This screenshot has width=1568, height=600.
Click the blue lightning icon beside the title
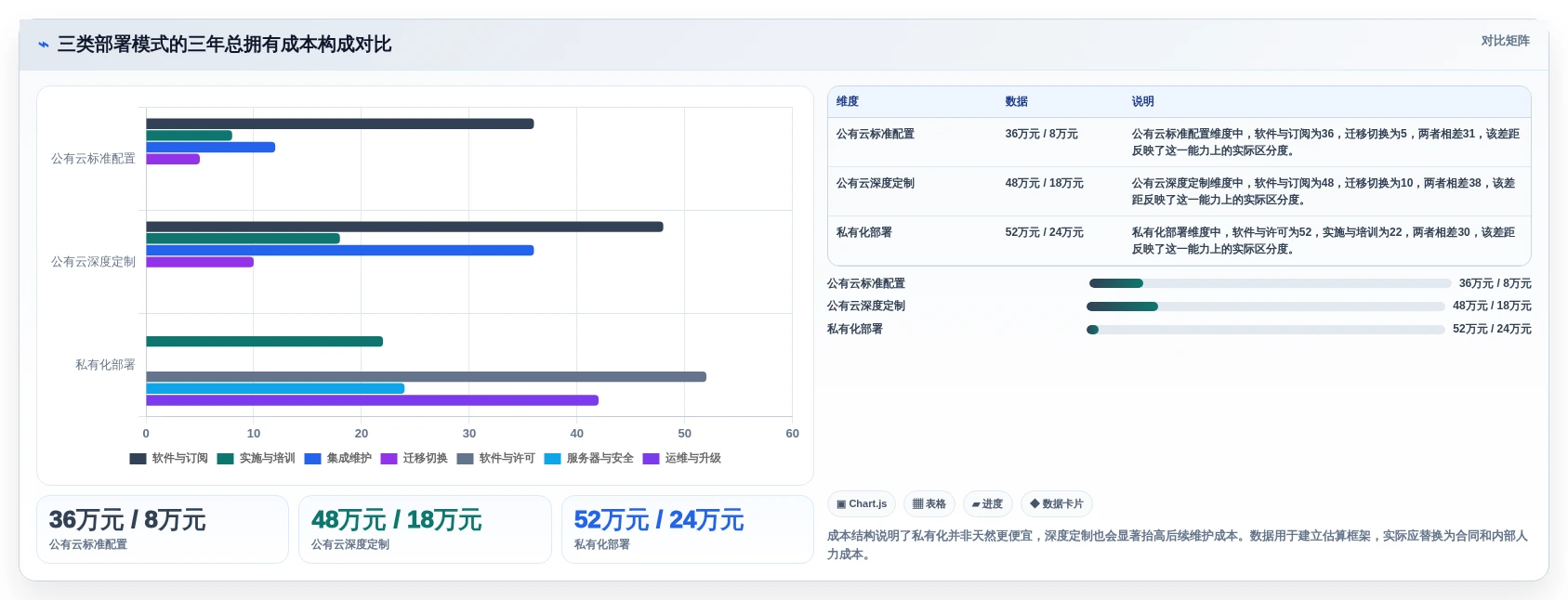tap(44, 45)
